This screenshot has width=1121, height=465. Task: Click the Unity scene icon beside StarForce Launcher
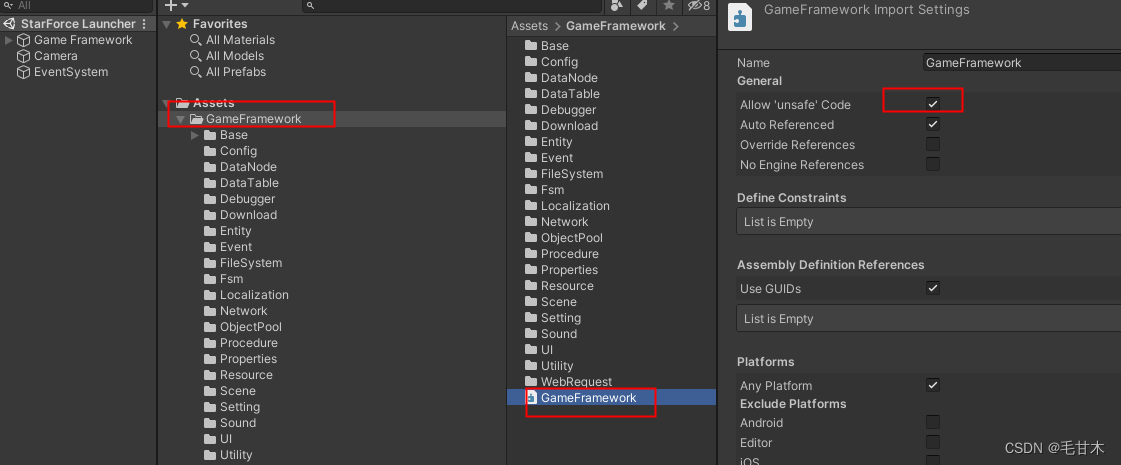click(x=11, y=24)
